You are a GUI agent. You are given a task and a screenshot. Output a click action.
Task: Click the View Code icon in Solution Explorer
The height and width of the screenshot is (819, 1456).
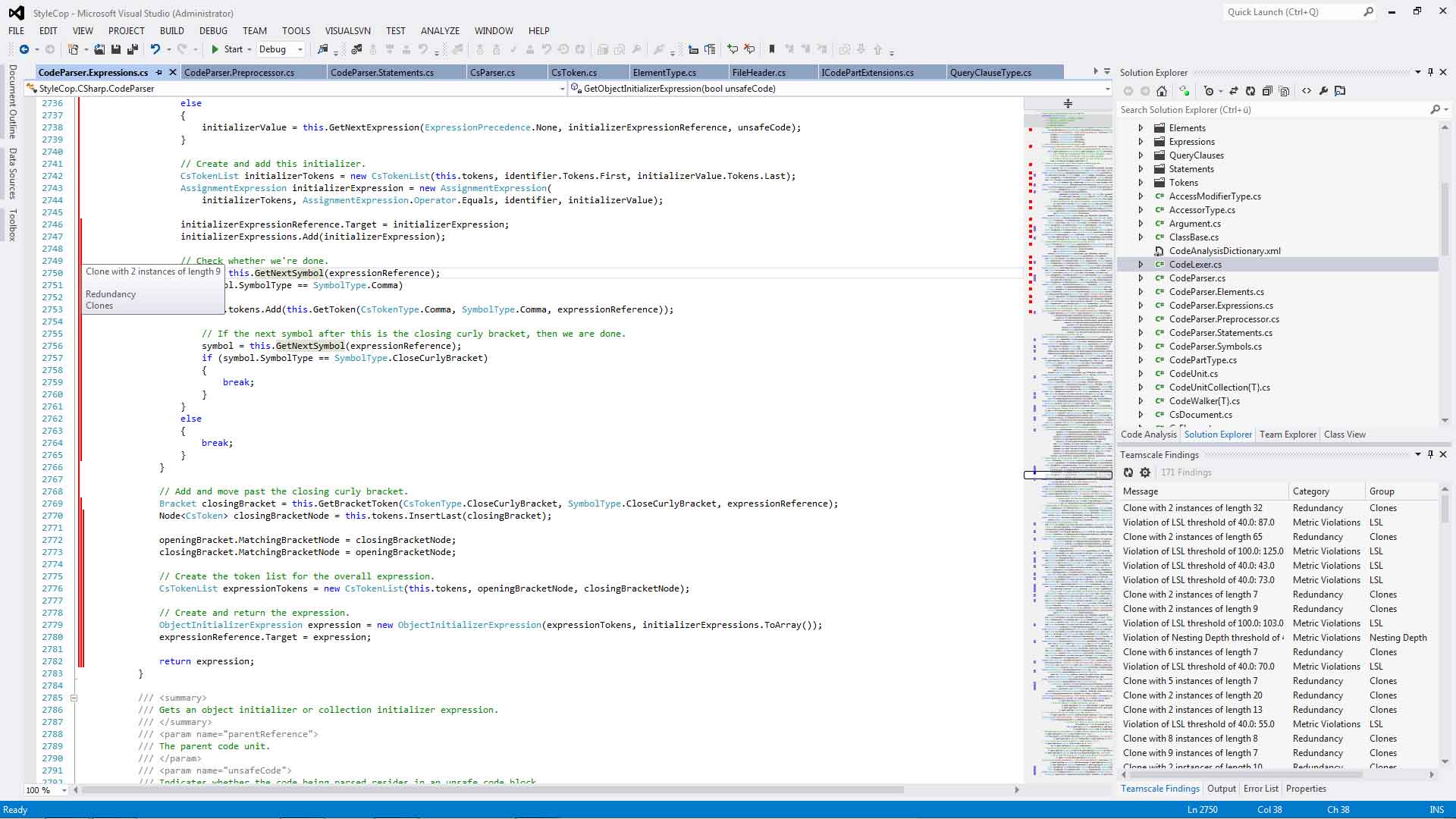pyautogui.click(x=1306, y=91)
